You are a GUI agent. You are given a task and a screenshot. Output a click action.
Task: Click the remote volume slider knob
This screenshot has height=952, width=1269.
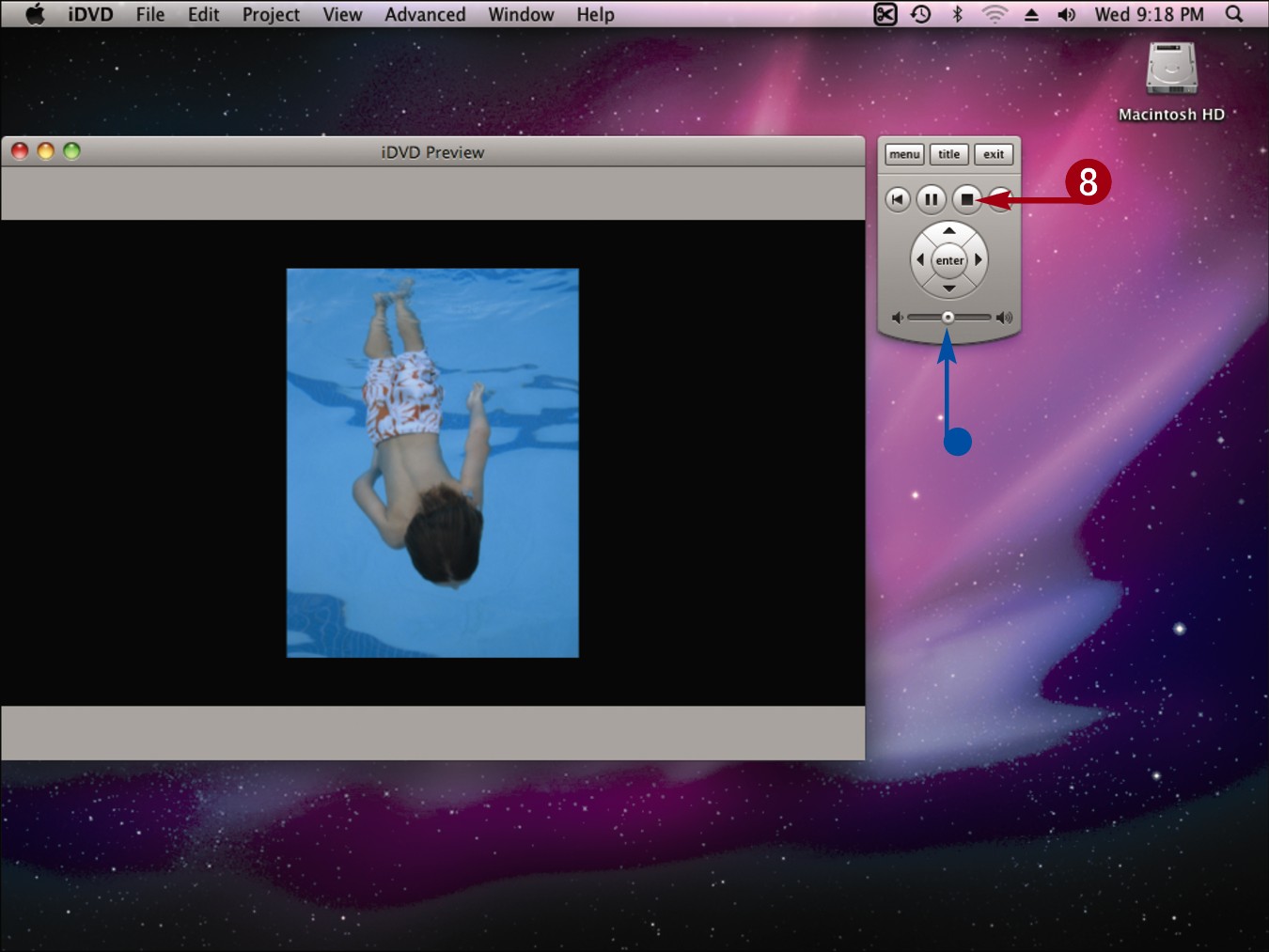[x=948, y=318]
